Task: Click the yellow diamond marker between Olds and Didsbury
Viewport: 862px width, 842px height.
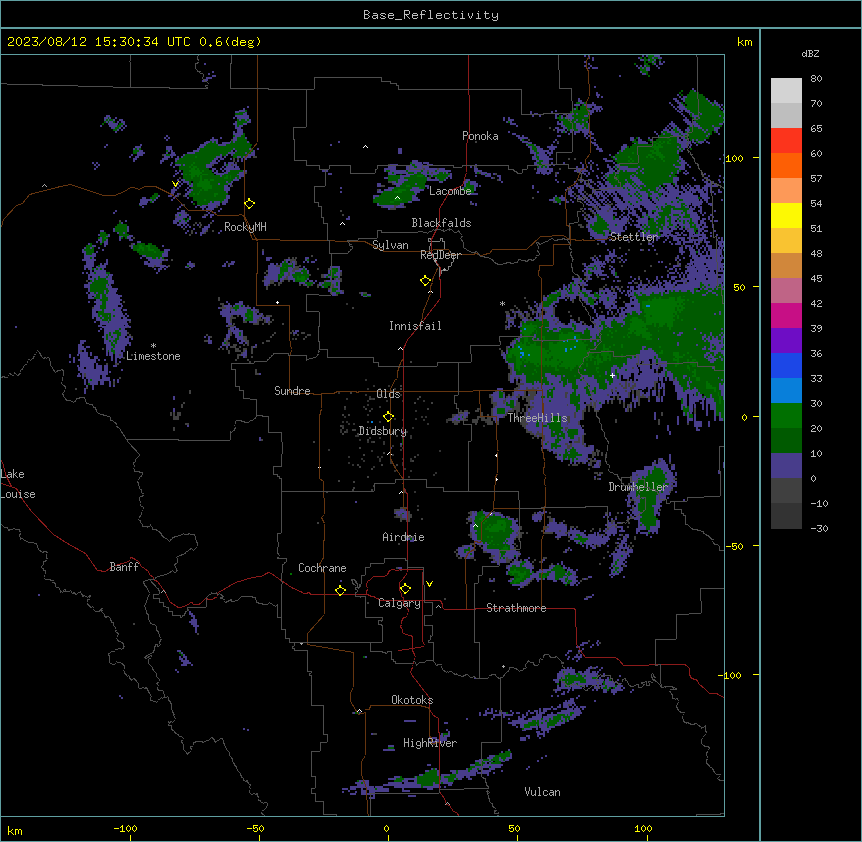Action: tap(389, 417)
